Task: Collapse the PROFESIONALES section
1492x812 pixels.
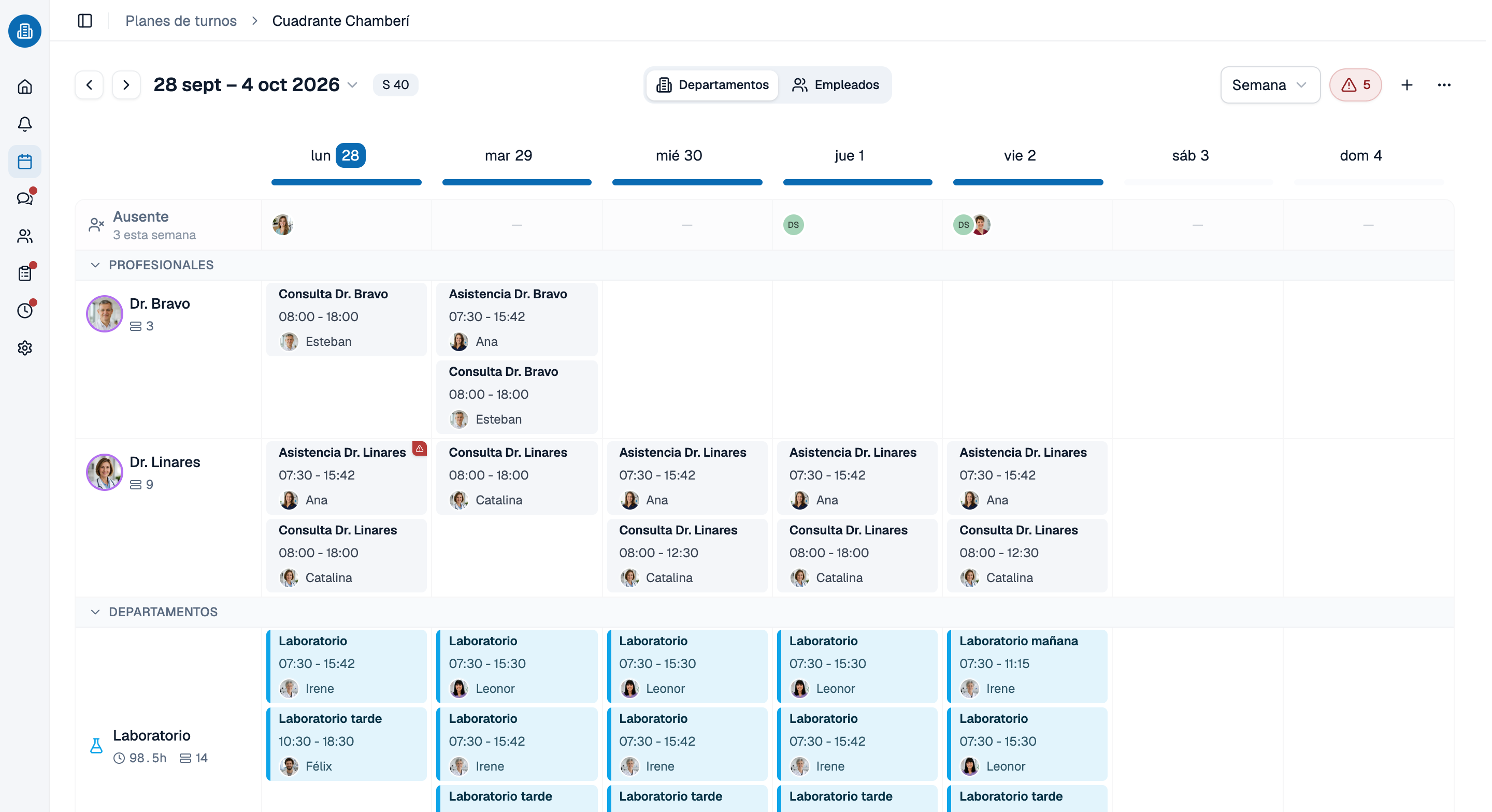Action: click(95, 265)
